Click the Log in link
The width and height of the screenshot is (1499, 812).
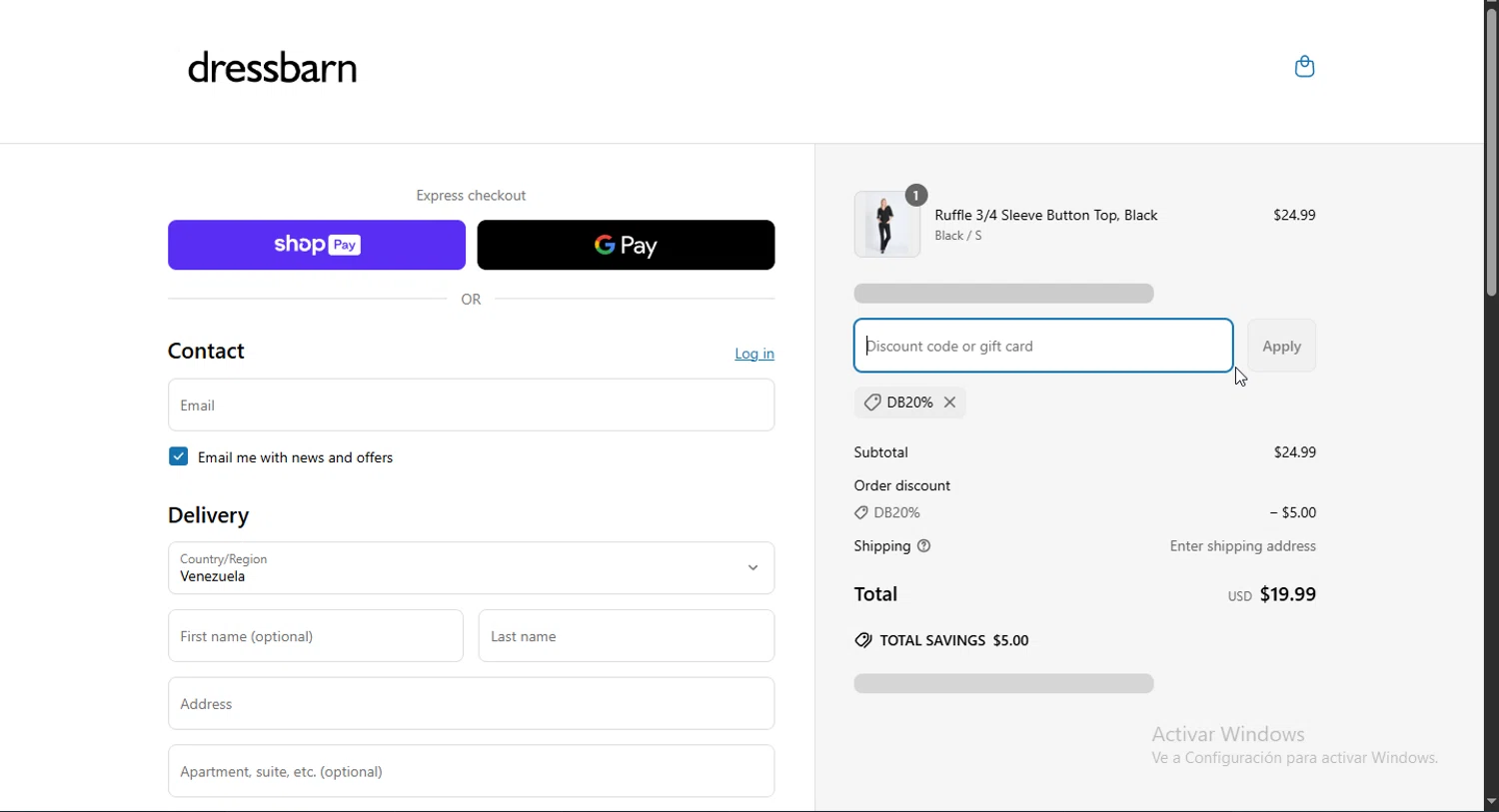tap(754, 355)
